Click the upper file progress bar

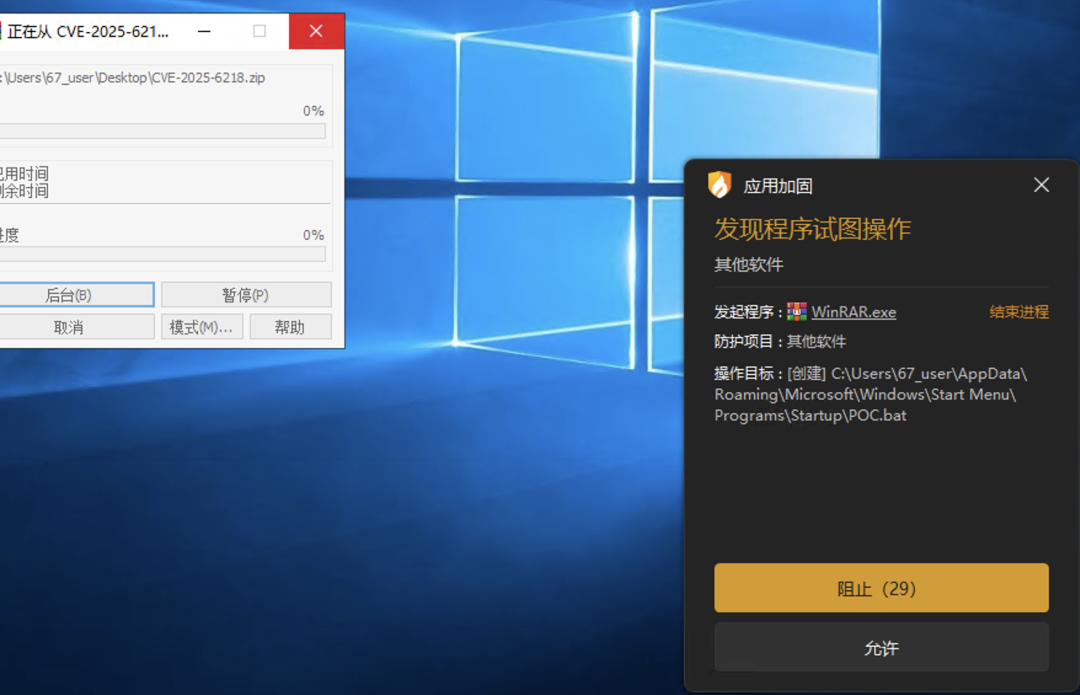(x=163, y=131)
